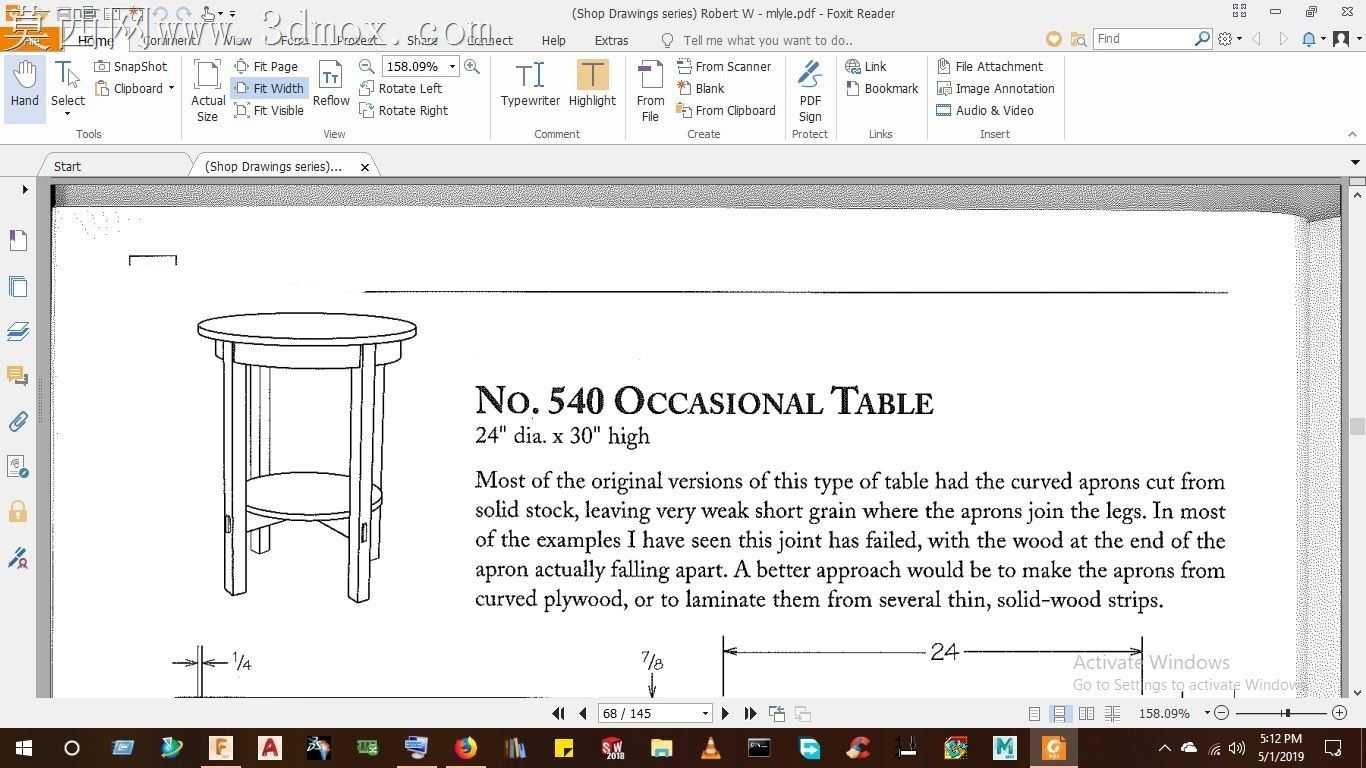
Task: Open Reflow view
Action: [x=331, y=84]
